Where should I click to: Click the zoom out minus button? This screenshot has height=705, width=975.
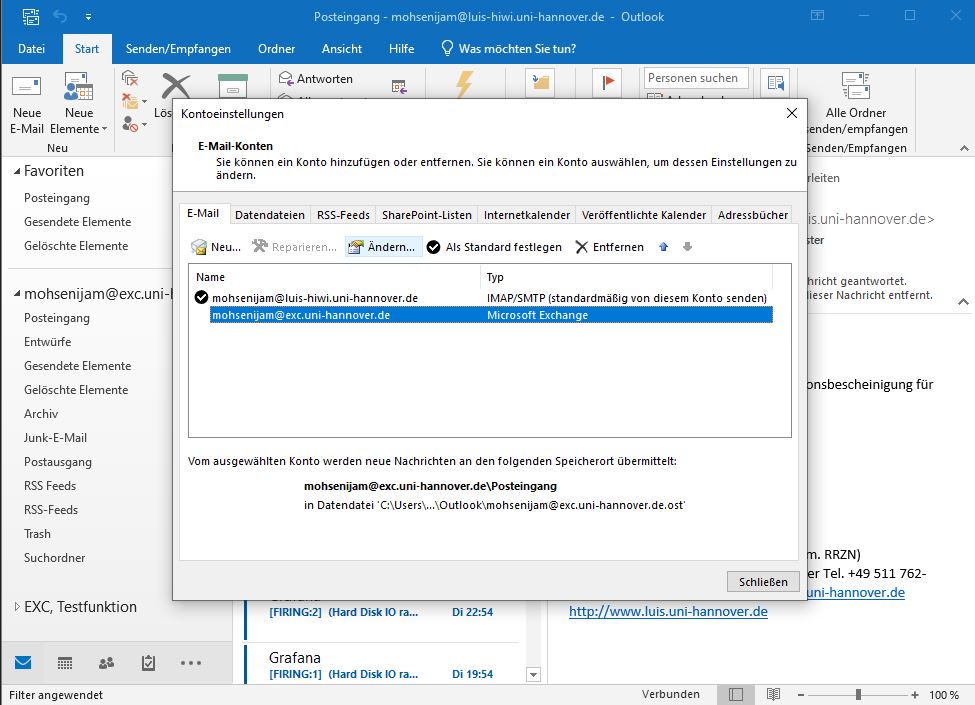click(801, 694)
